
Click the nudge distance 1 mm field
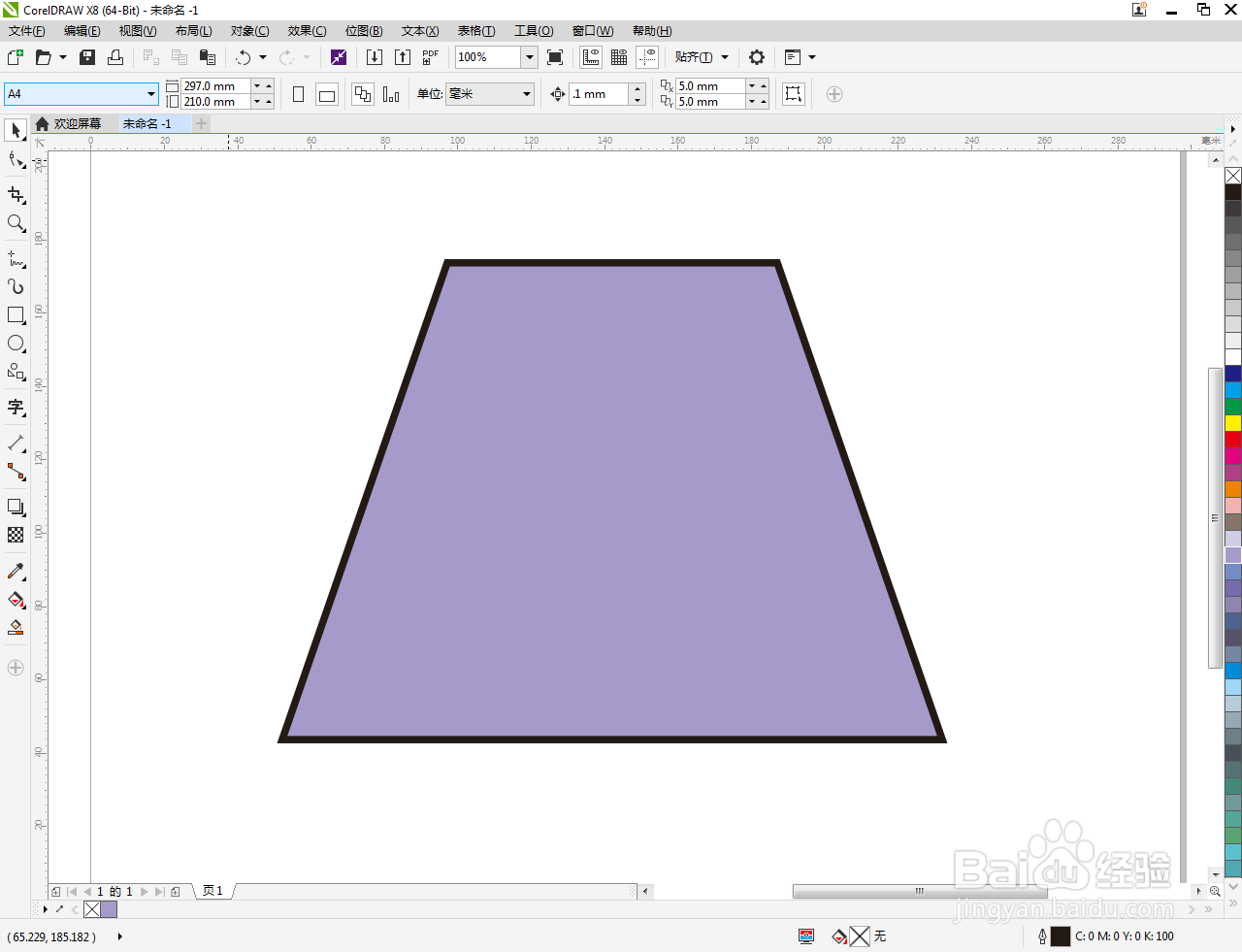[600, 94]
